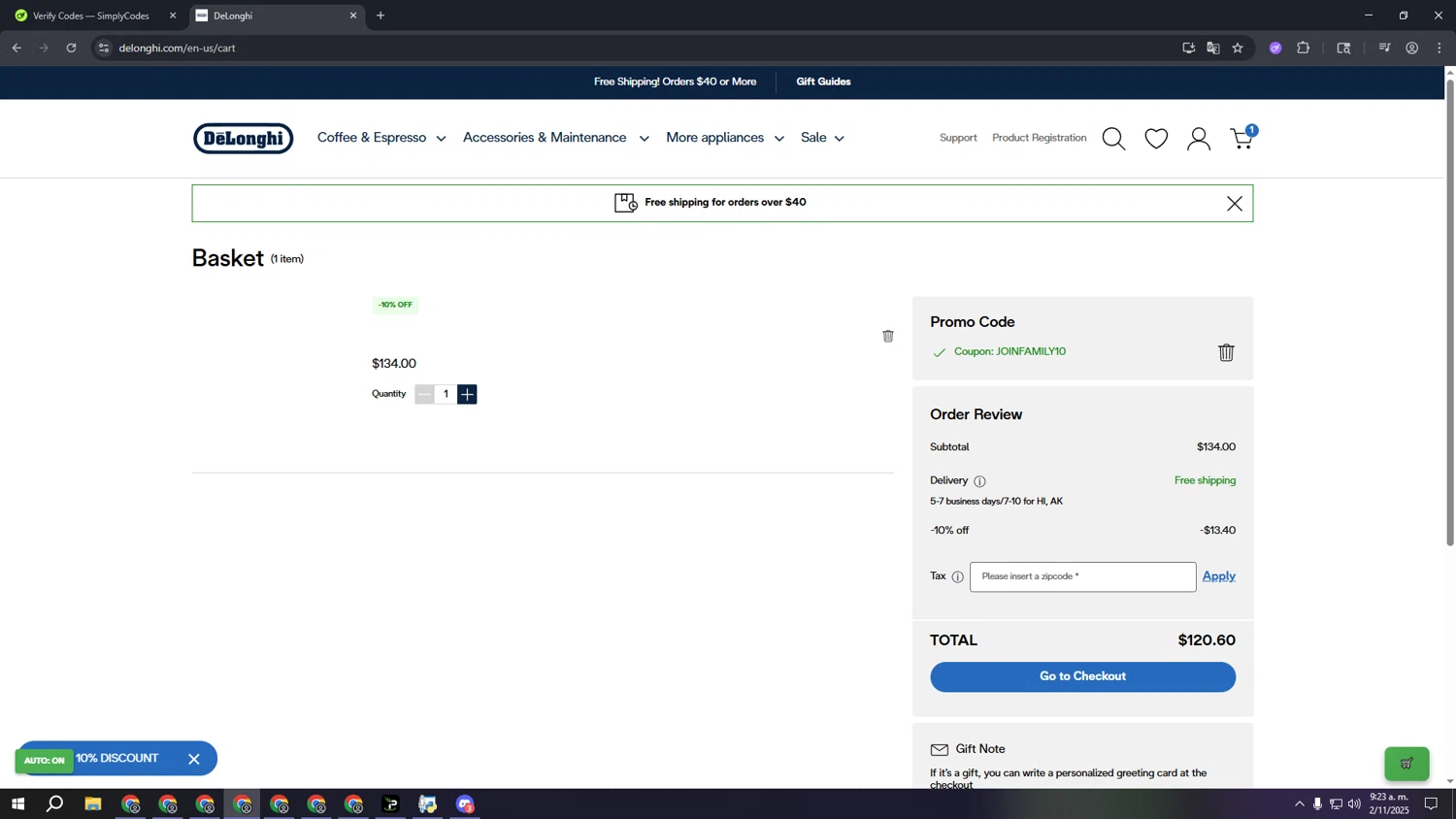Dismiss the free shipping banner with X

pyautogui.click(x=1235, y=204)
